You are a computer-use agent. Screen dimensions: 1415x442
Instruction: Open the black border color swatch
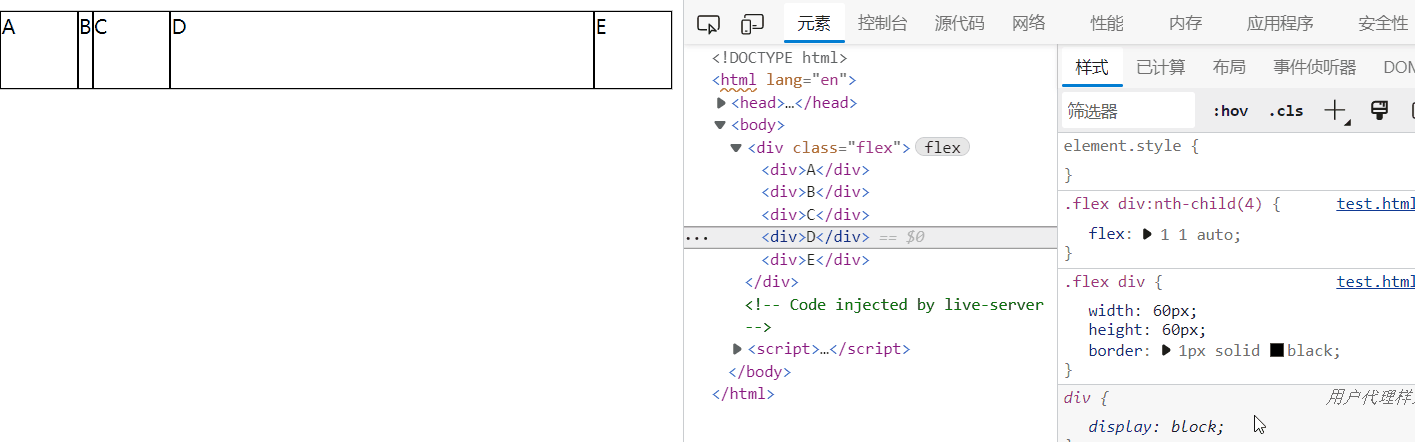pyautogui.click(x=1277, y=351)
